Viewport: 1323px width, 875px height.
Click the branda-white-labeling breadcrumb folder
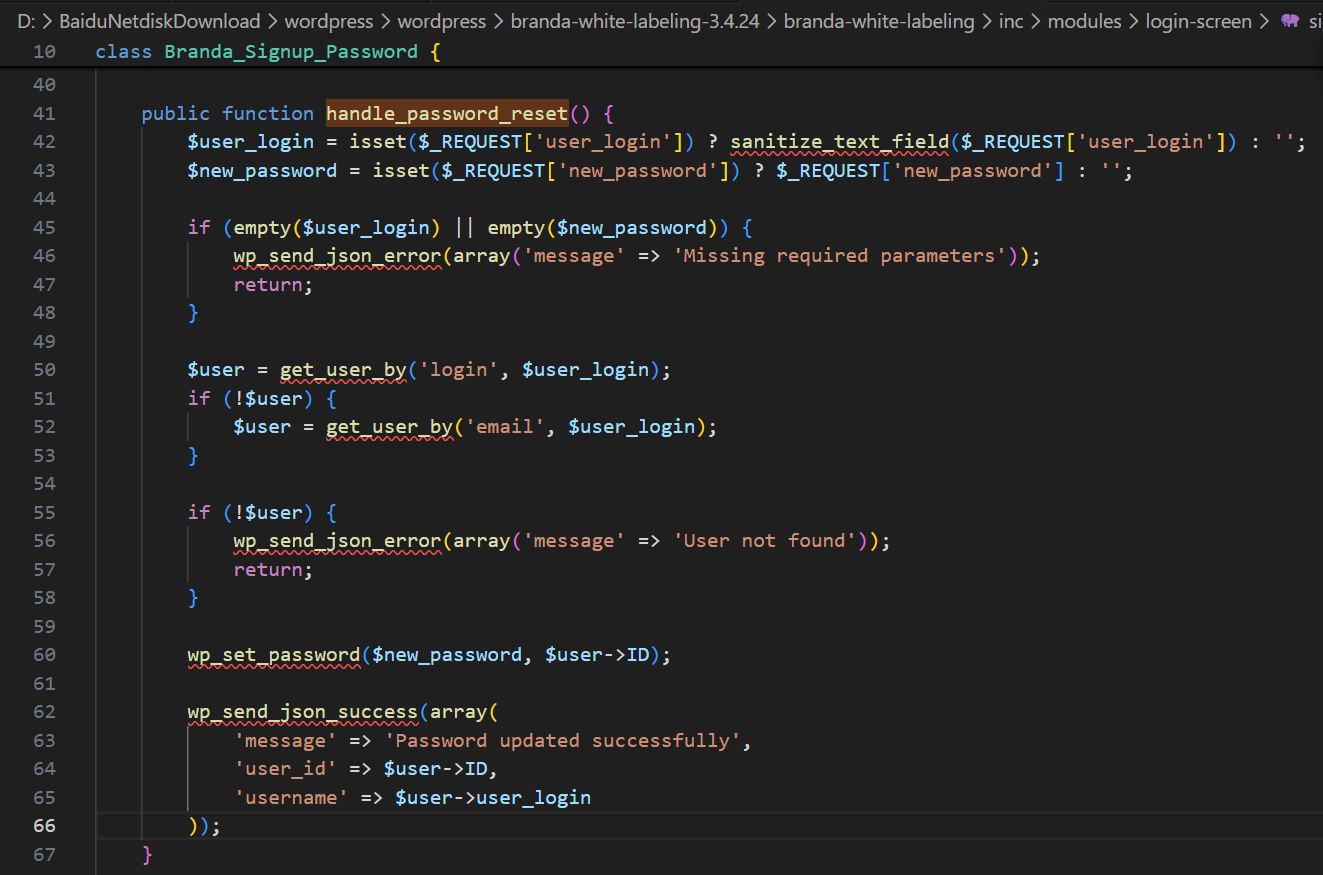pos(878,21)
